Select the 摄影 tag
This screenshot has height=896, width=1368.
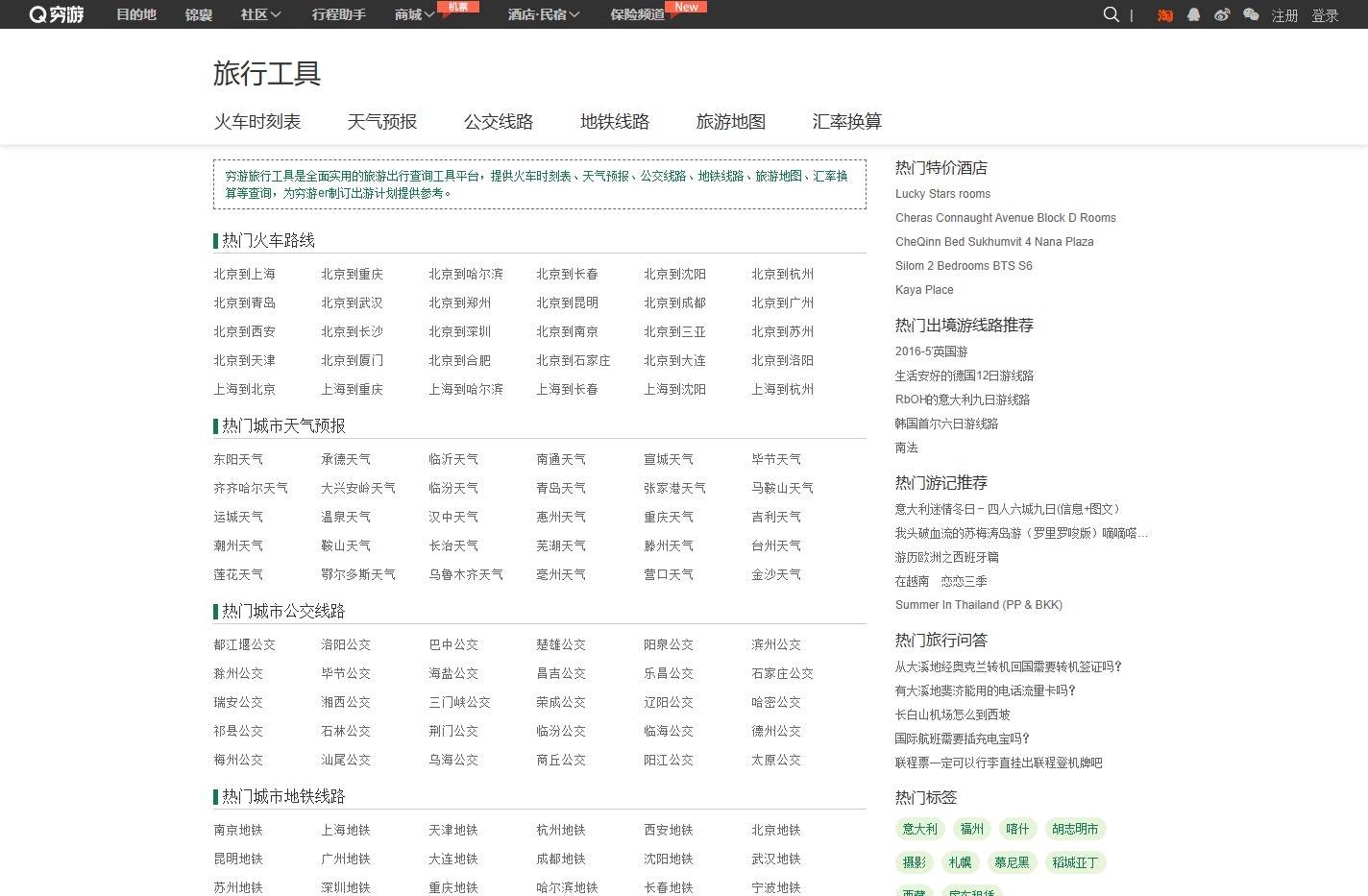coord(915,862)
